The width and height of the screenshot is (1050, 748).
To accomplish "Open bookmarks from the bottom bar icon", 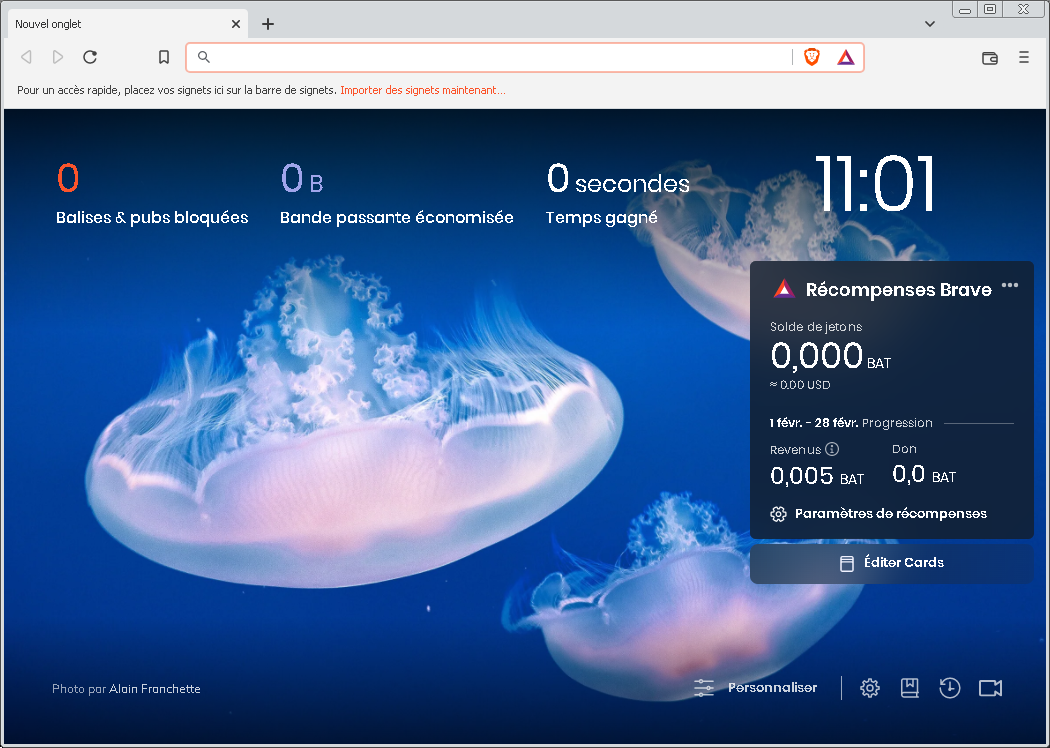I will (909, 688).
